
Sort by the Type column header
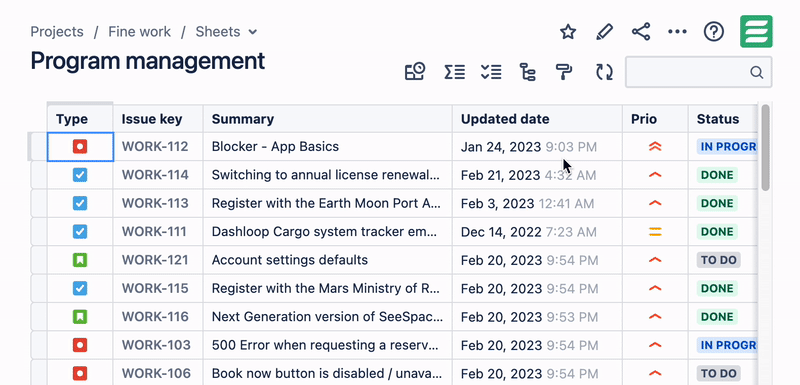pos(80,119)
